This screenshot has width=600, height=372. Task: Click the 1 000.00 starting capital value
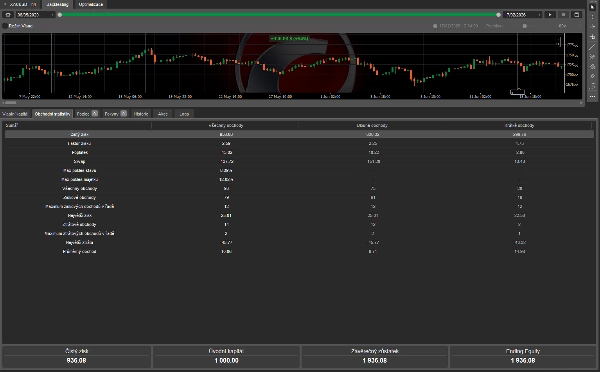click(226, 361)
